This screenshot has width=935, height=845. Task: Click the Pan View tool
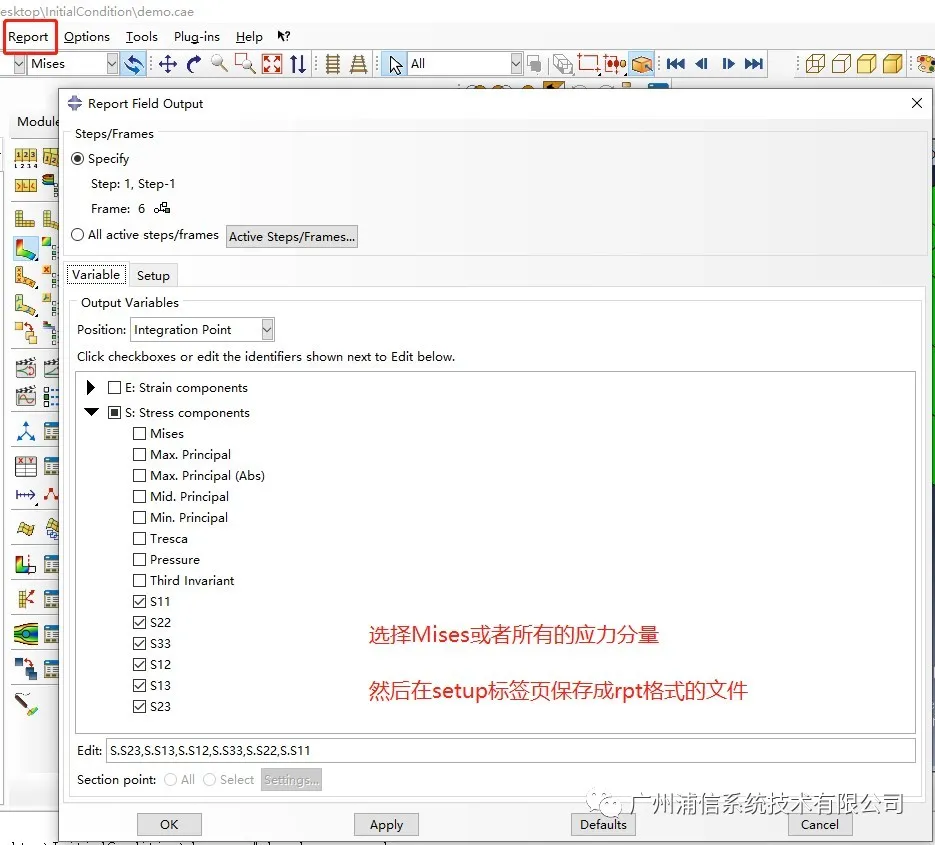(168, 64)
